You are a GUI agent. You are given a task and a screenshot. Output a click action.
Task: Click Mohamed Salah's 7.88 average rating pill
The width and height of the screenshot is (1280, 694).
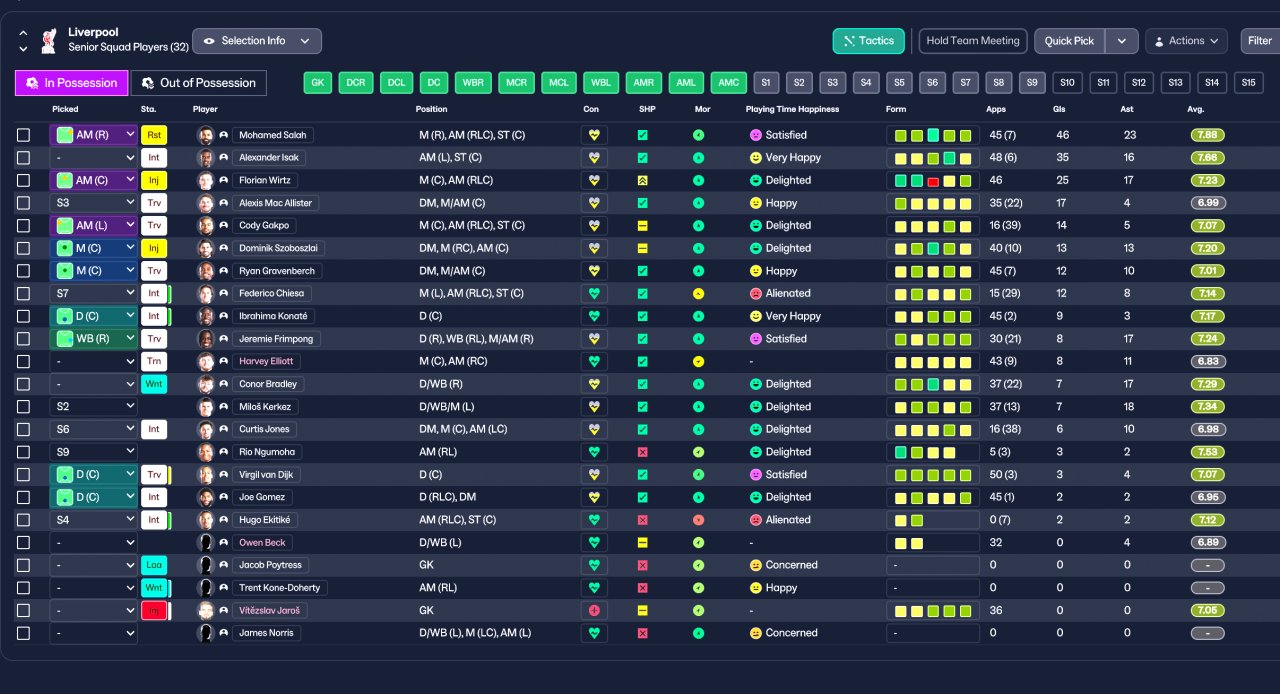pos(1207,135)
